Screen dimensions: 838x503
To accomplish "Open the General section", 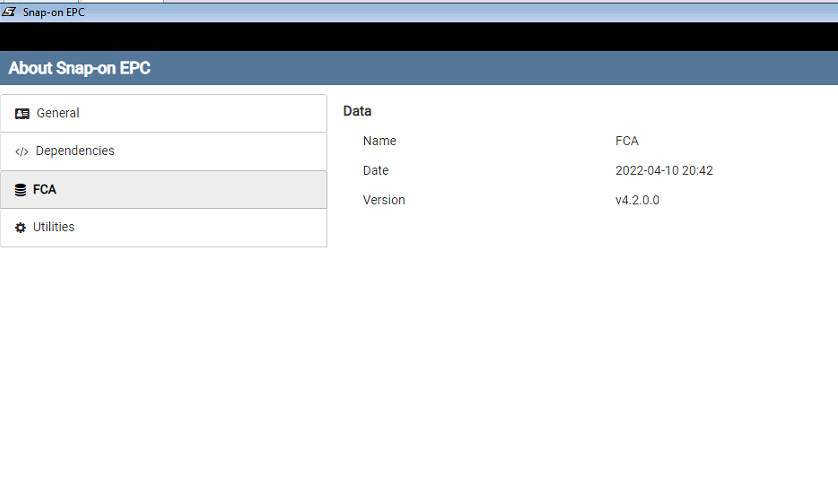I will point(164,113).
